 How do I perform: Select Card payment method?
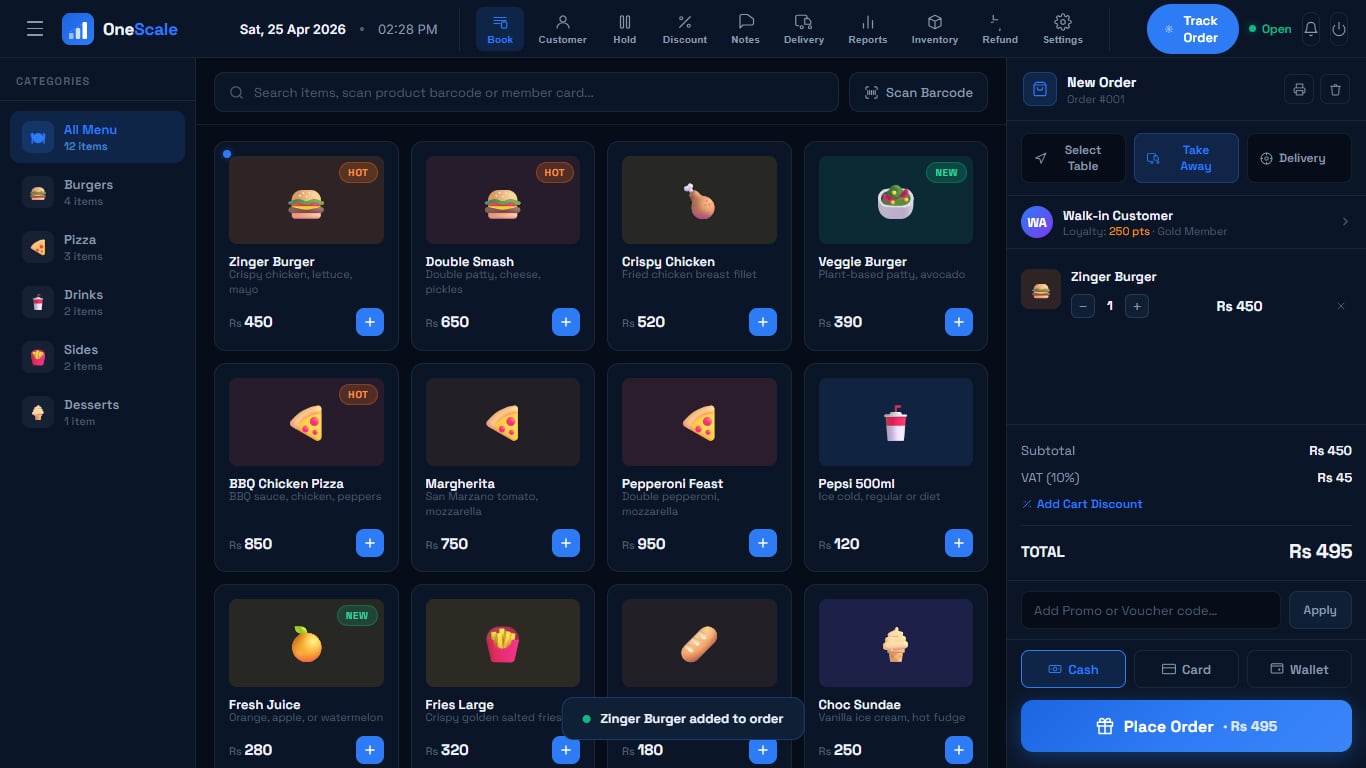(x=1186, y=669)
